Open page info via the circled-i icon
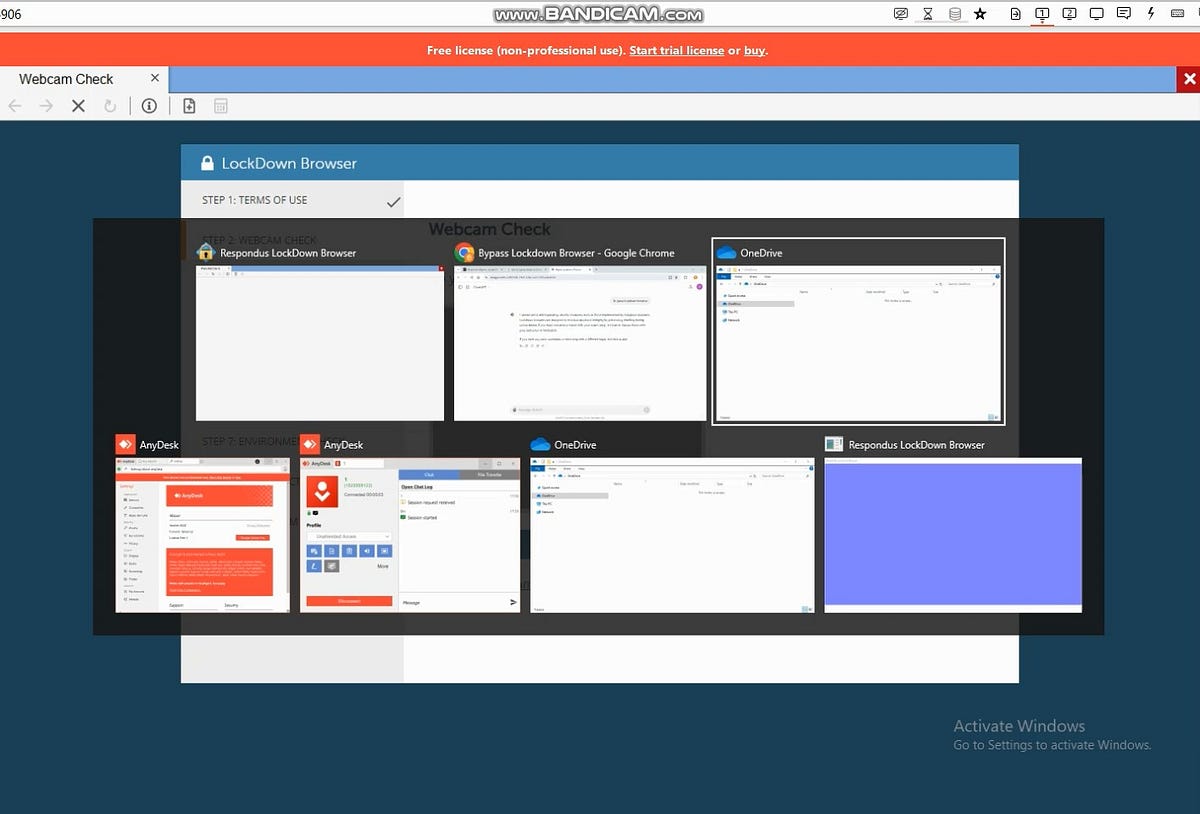1200x814 pixels. click(149, 105)
